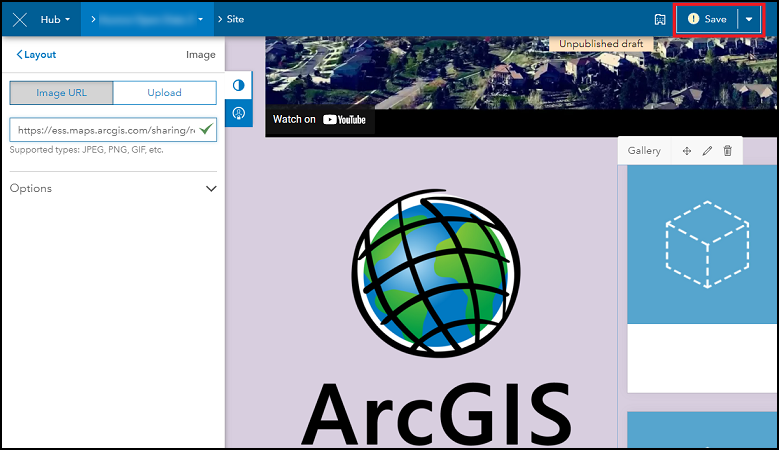Click the breadcrumb arrow after Hub
The height and width of the screenshot is (450, 779).
(93, 19)
